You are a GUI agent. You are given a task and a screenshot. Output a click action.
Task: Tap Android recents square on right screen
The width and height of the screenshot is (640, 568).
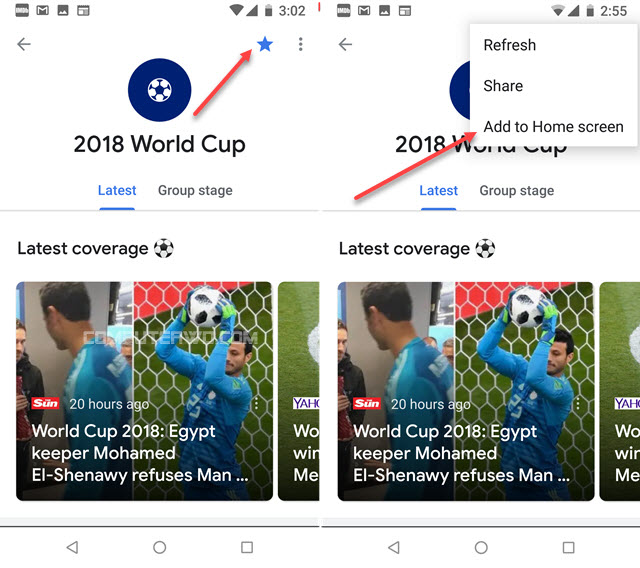[569, 547]
